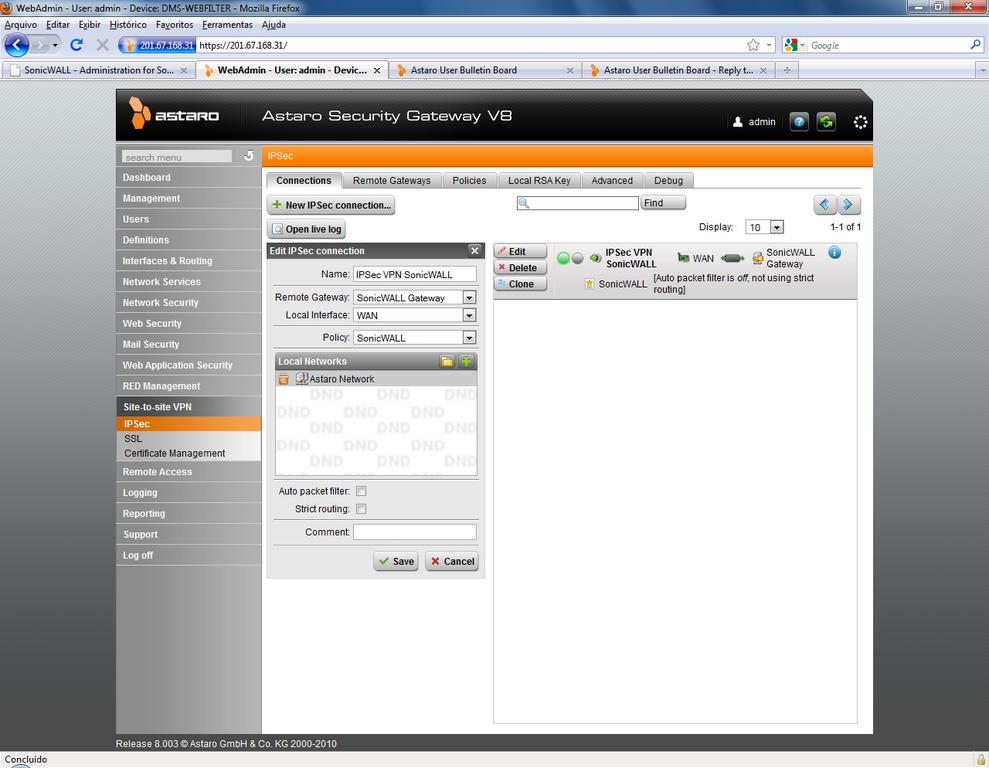This screenshot has width=989, height=768.
Task: Click New IPSec connection button
Action: tap(331, 205)
